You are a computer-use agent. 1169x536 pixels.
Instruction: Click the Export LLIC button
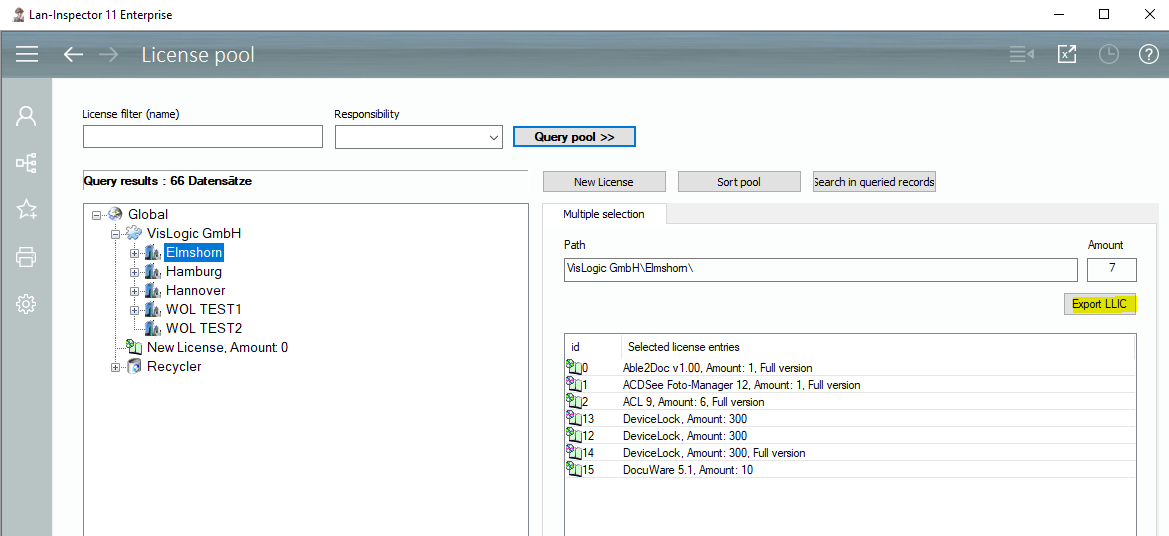[x=1099, y=304]
